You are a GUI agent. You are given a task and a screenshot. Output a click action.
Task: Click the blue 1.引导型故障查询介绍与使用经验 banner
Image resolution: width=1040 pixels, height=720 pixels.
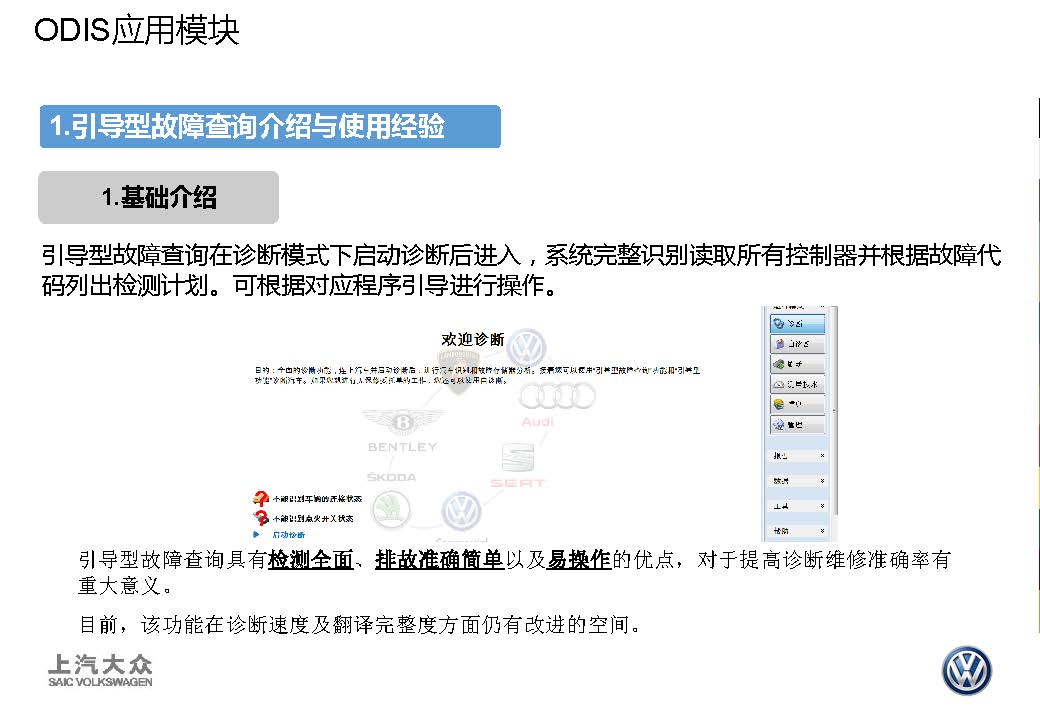coord(270,126)
